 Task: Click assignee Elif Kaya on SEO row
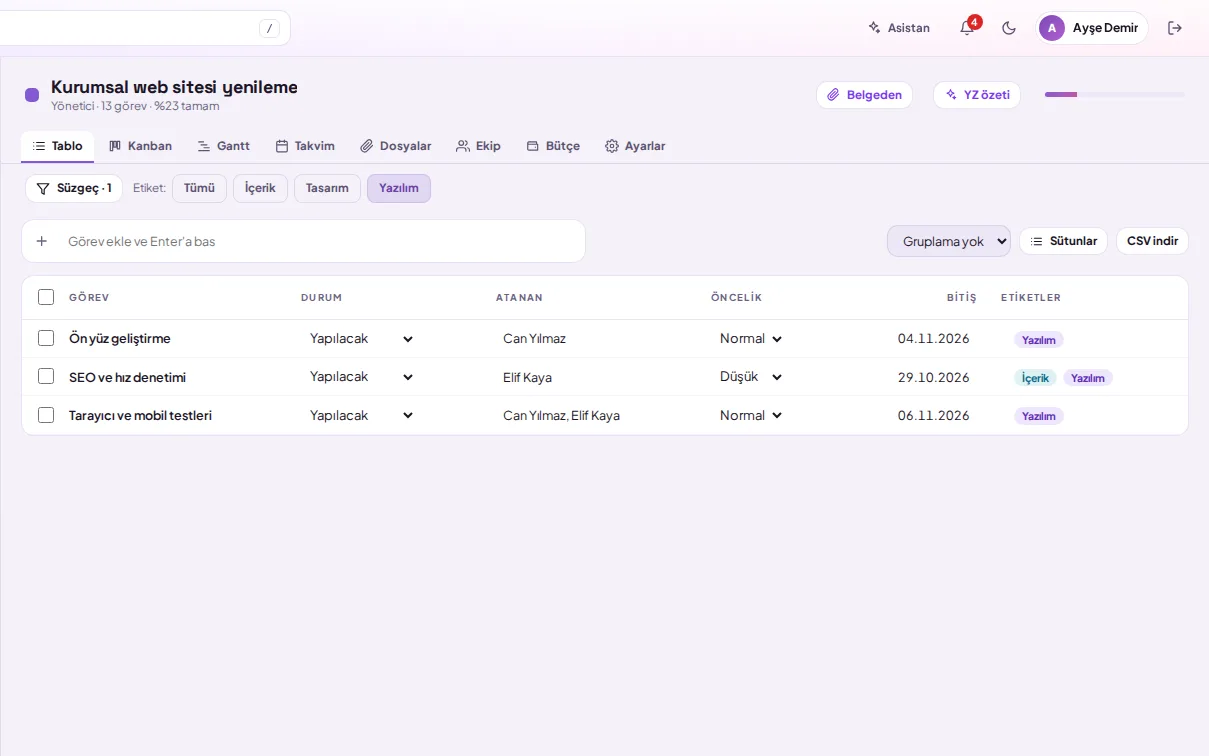[x=527, y=378]
